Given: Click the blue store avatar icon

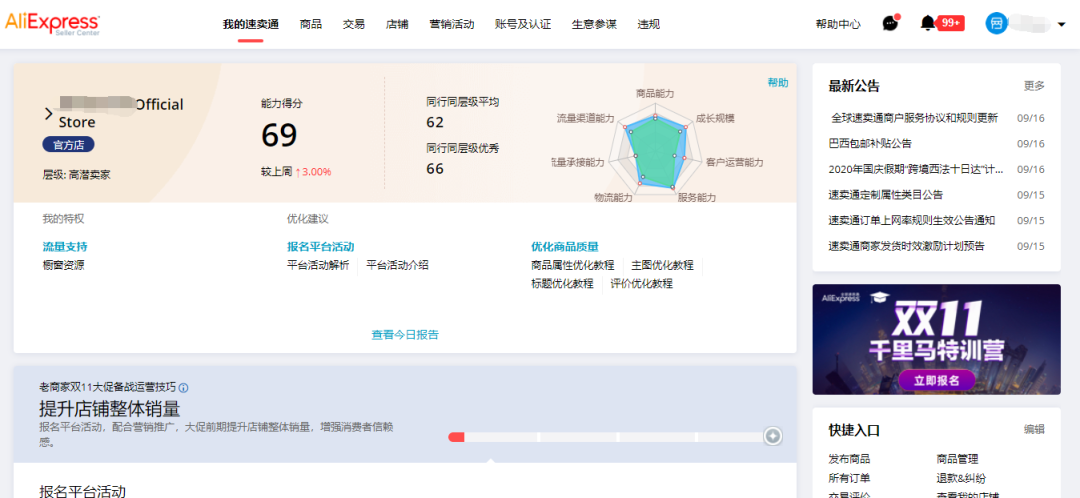Looking at the screenshot, I should pos(996,24).
